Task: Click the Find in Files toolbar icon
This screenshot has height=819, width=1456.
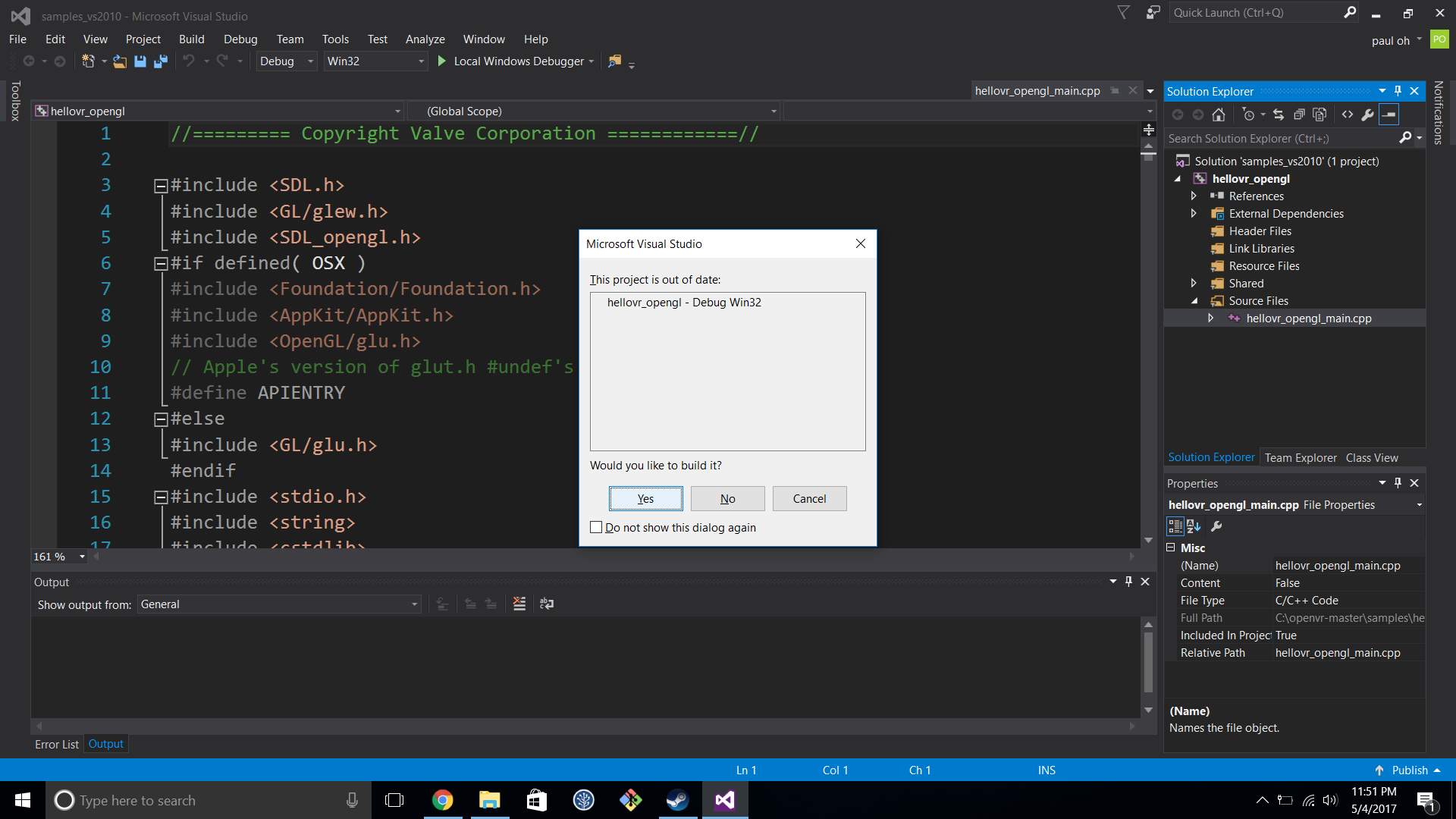Action: coord(615,61)
